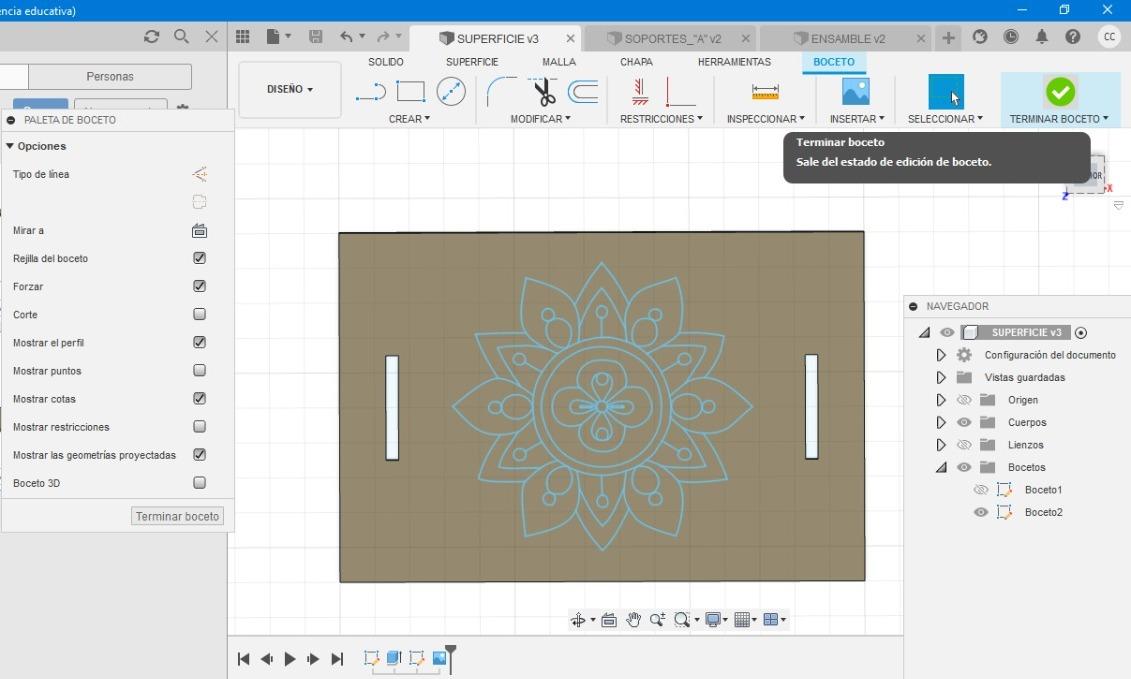The height and width of the screenshot is (679, 1131).
Task: Click the Save icon
Action: click(315, 37)
